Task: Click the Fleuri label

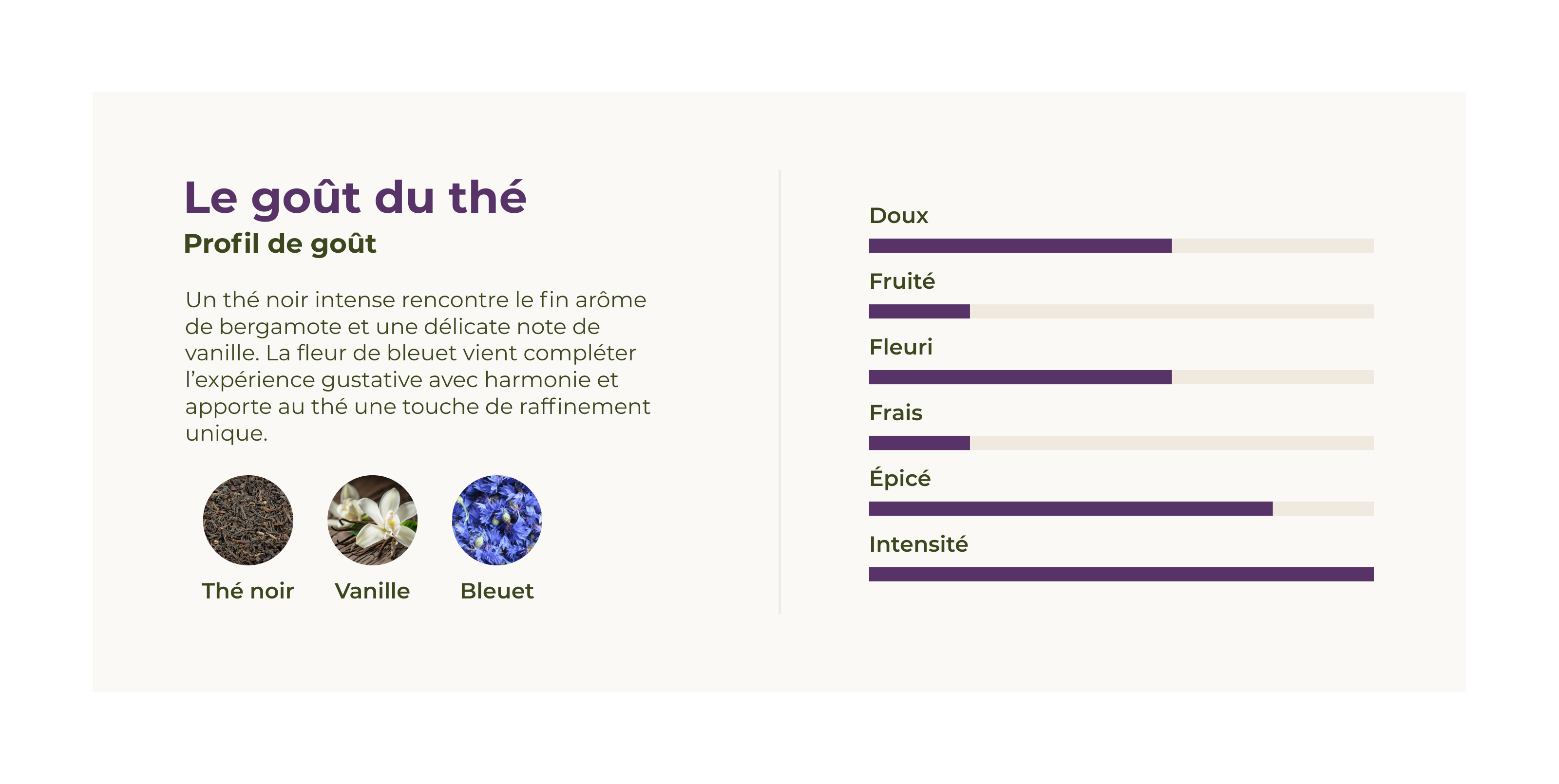Action: tap(900, 347)
